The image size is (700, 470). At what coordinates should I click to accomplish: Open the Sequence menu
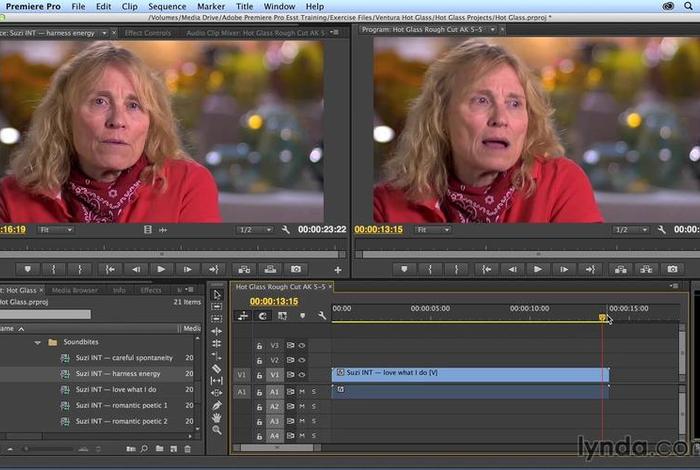[x=167, y=6]
